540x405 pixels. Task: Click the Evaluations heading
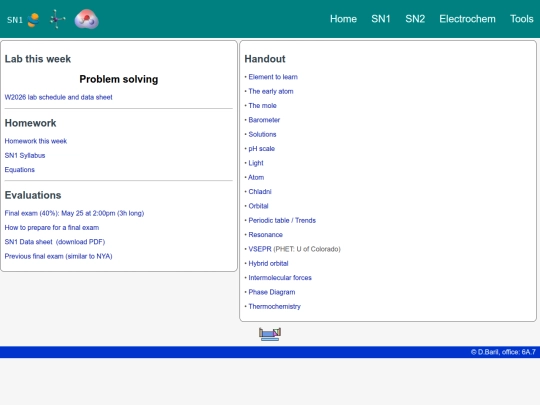33,195
